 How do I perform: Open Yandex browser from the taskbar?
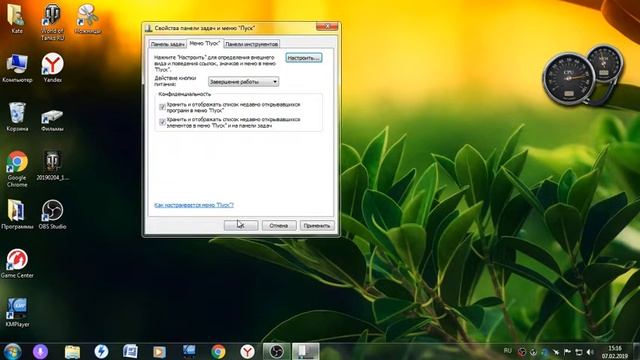point(247,351)
